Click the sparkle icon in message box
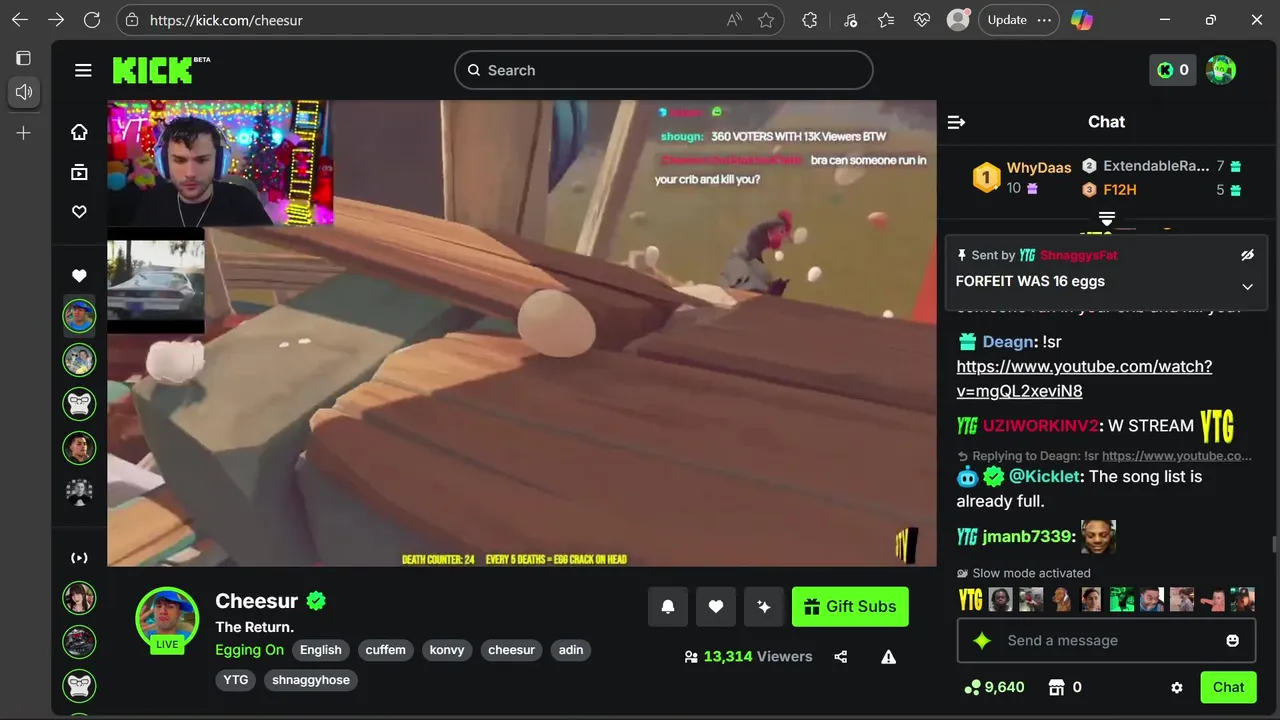Image resolution: width=1280 pixels, height=720 pixels. 982,641
